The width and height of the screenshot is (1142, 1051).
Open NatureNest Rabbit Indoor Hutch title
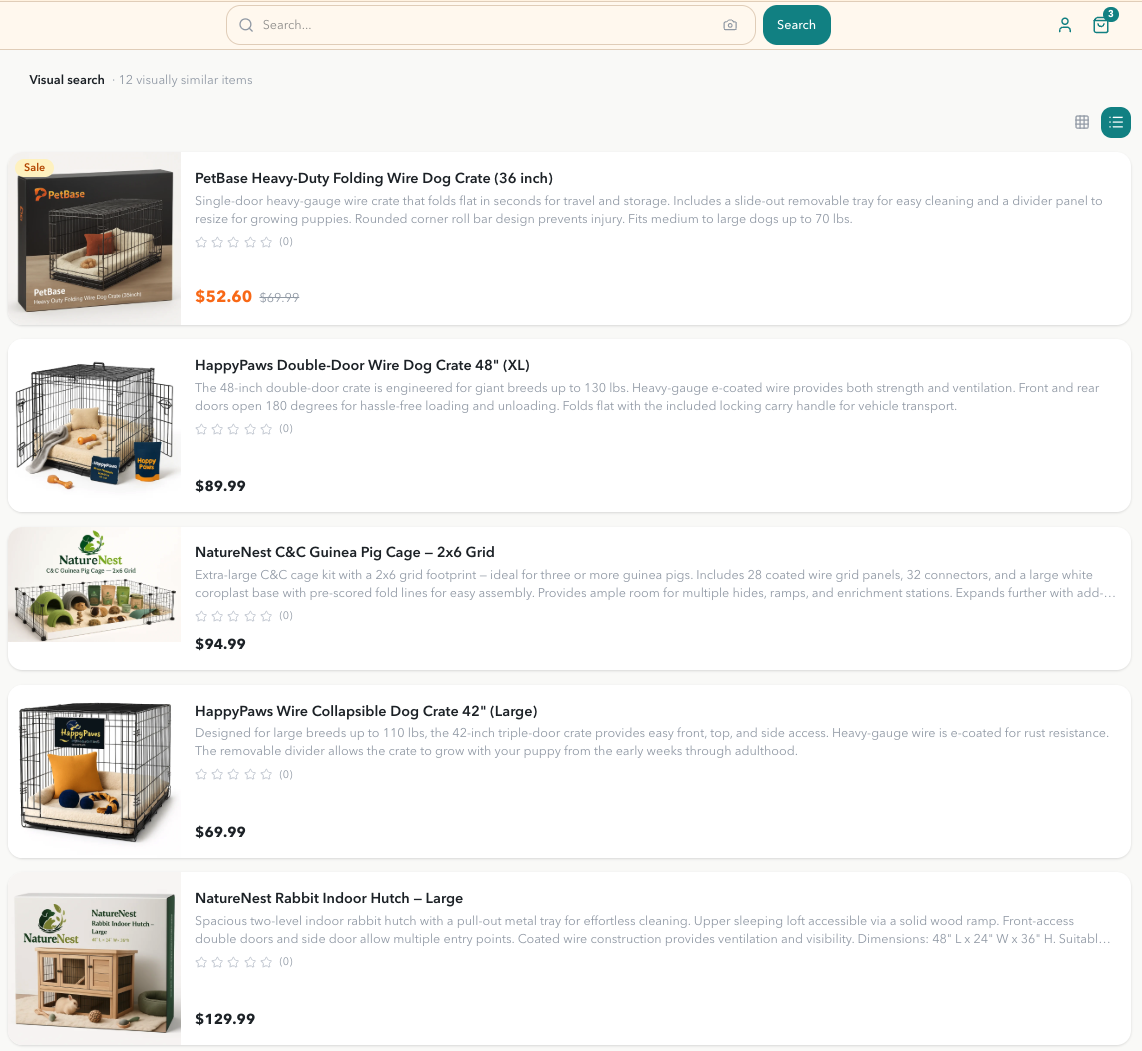(329, 898)
